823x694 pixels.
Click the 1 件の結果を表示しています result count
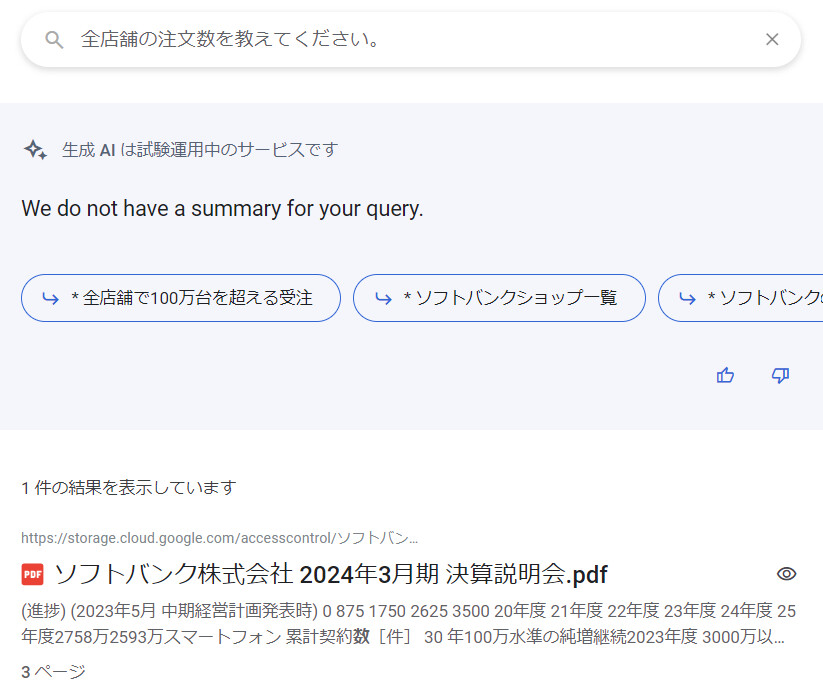tap(129, 488)
